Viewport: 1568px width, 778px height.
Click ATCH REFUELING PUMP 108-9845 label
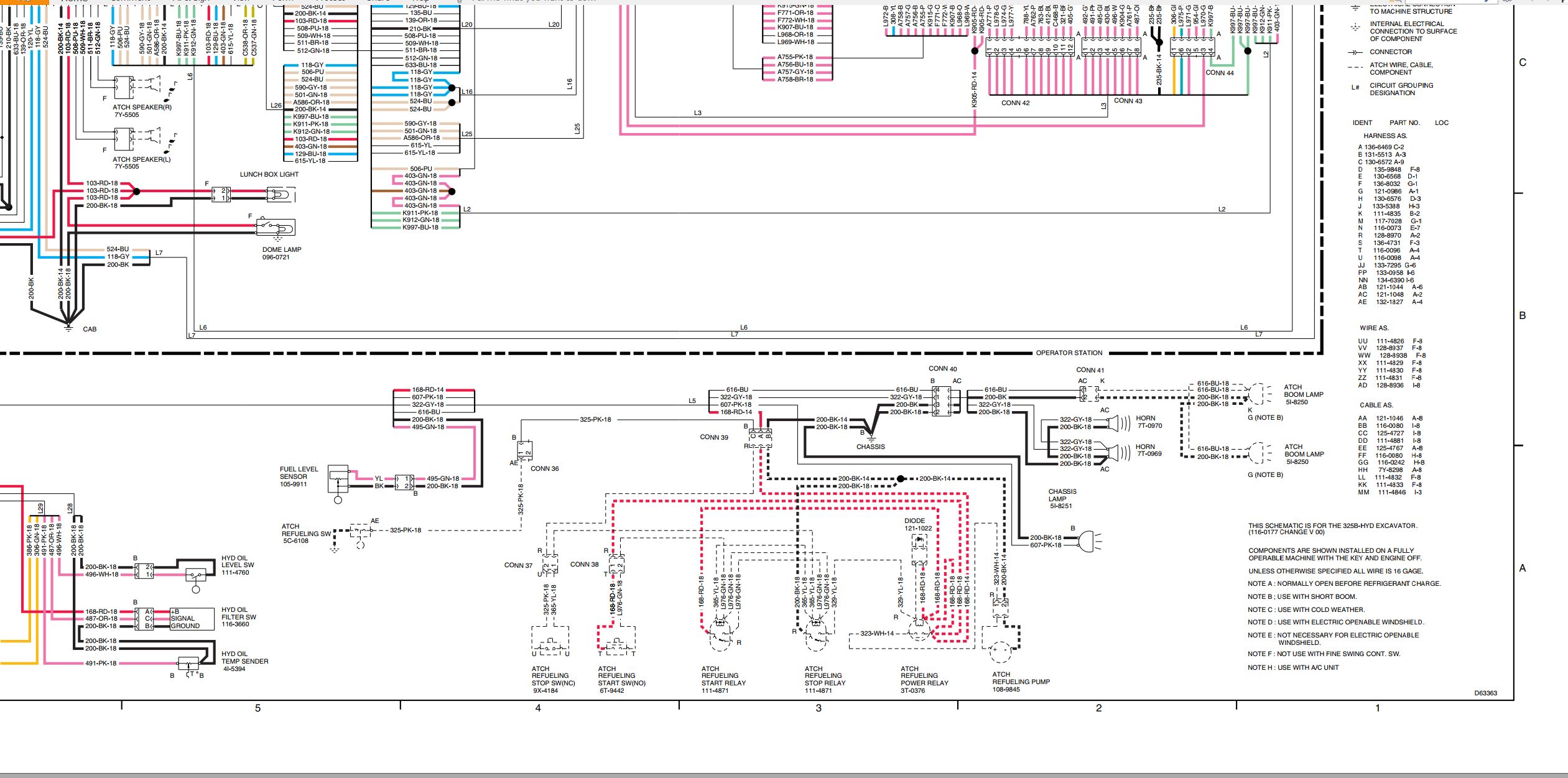[x=1021, y=682]
